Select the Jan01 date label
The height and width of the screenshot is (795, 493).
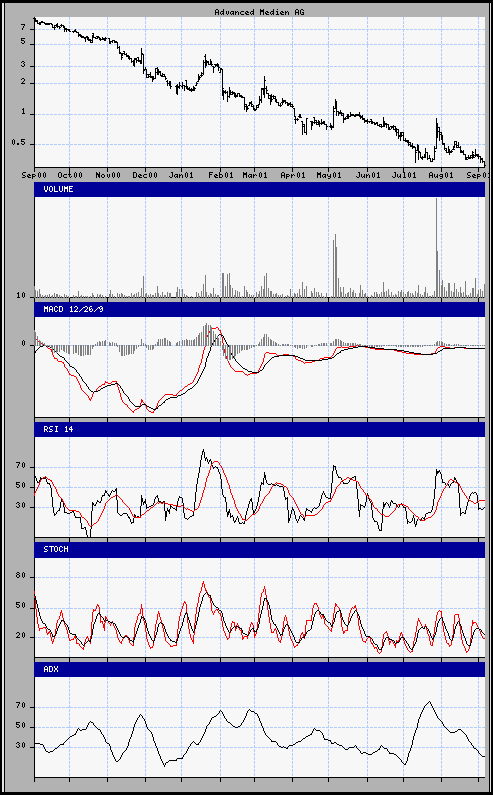click(181, 175)
